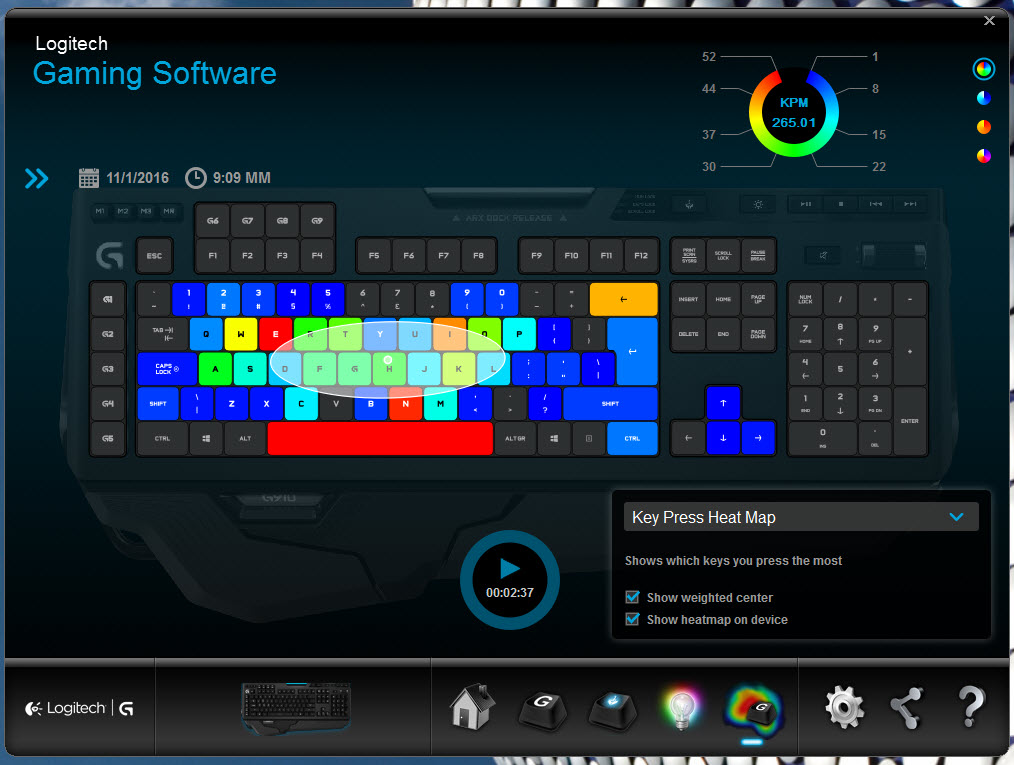Open the Settings gear icon
The image size is (1014, 765).
click(844, 707)
